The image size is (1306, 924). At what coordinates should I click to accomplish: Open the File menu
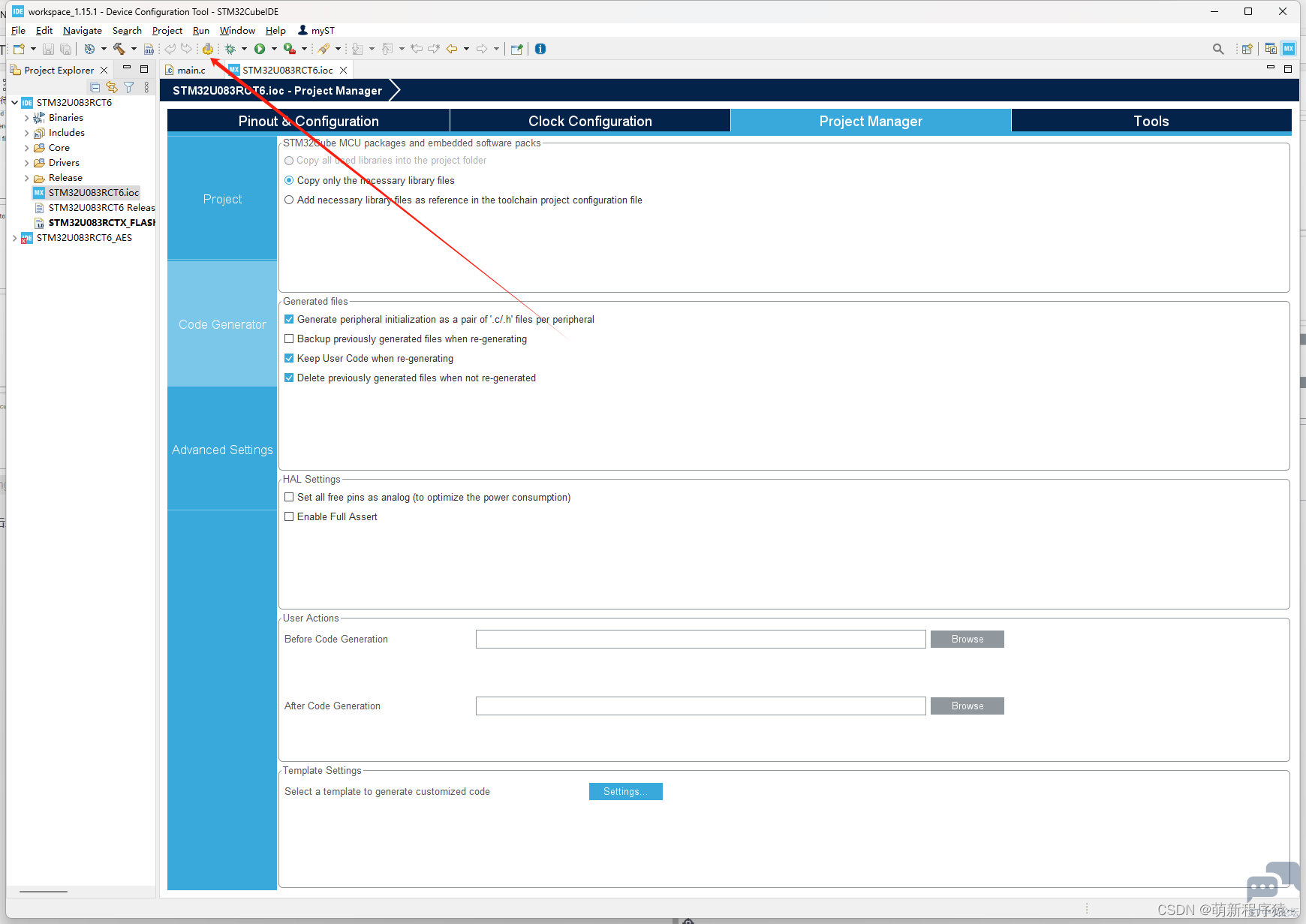(x=18, y=30)
